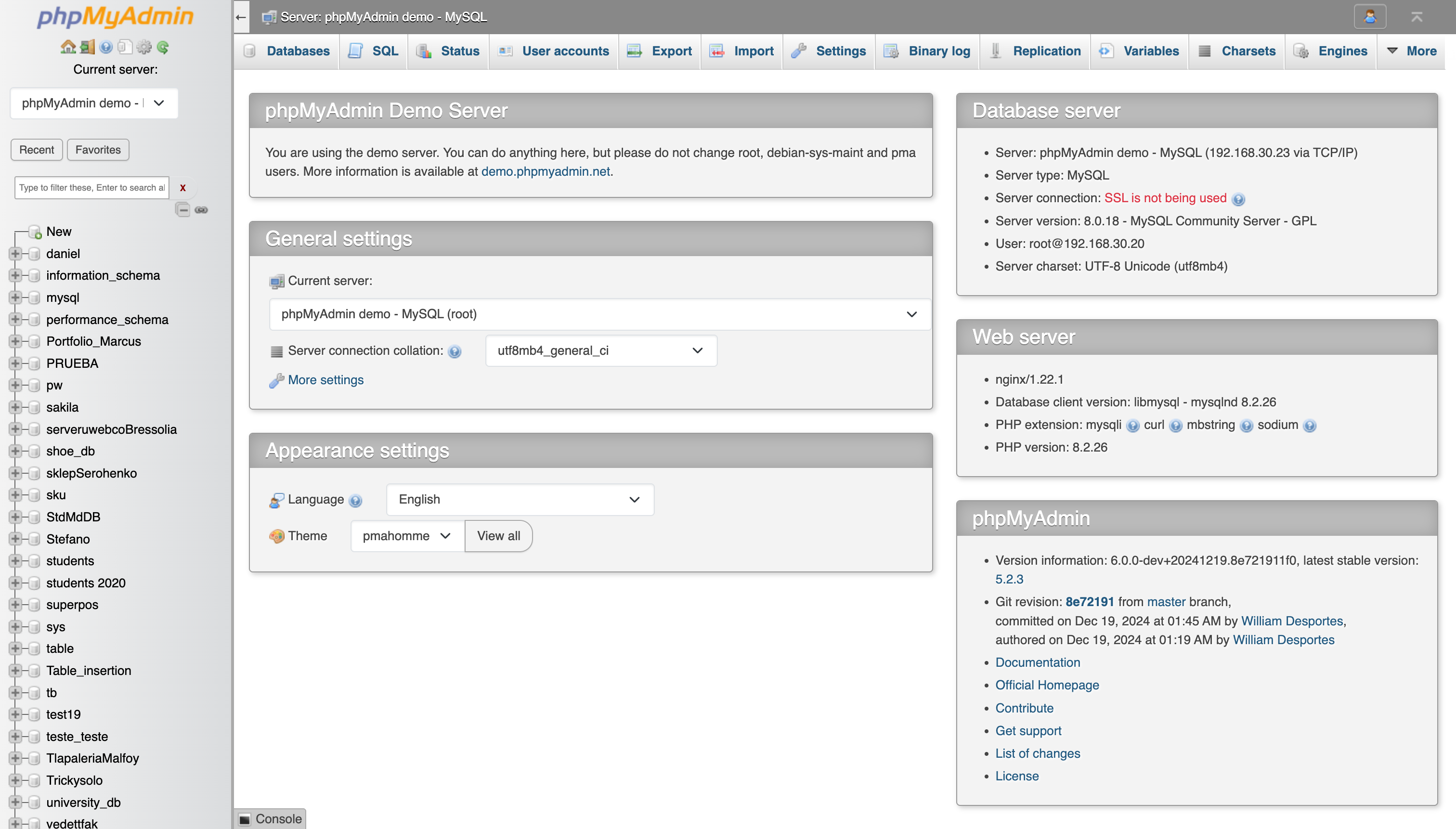This screenshot has height=829, width=1456.
Task: Open the More tab menu
Action: click(1412, 51)
